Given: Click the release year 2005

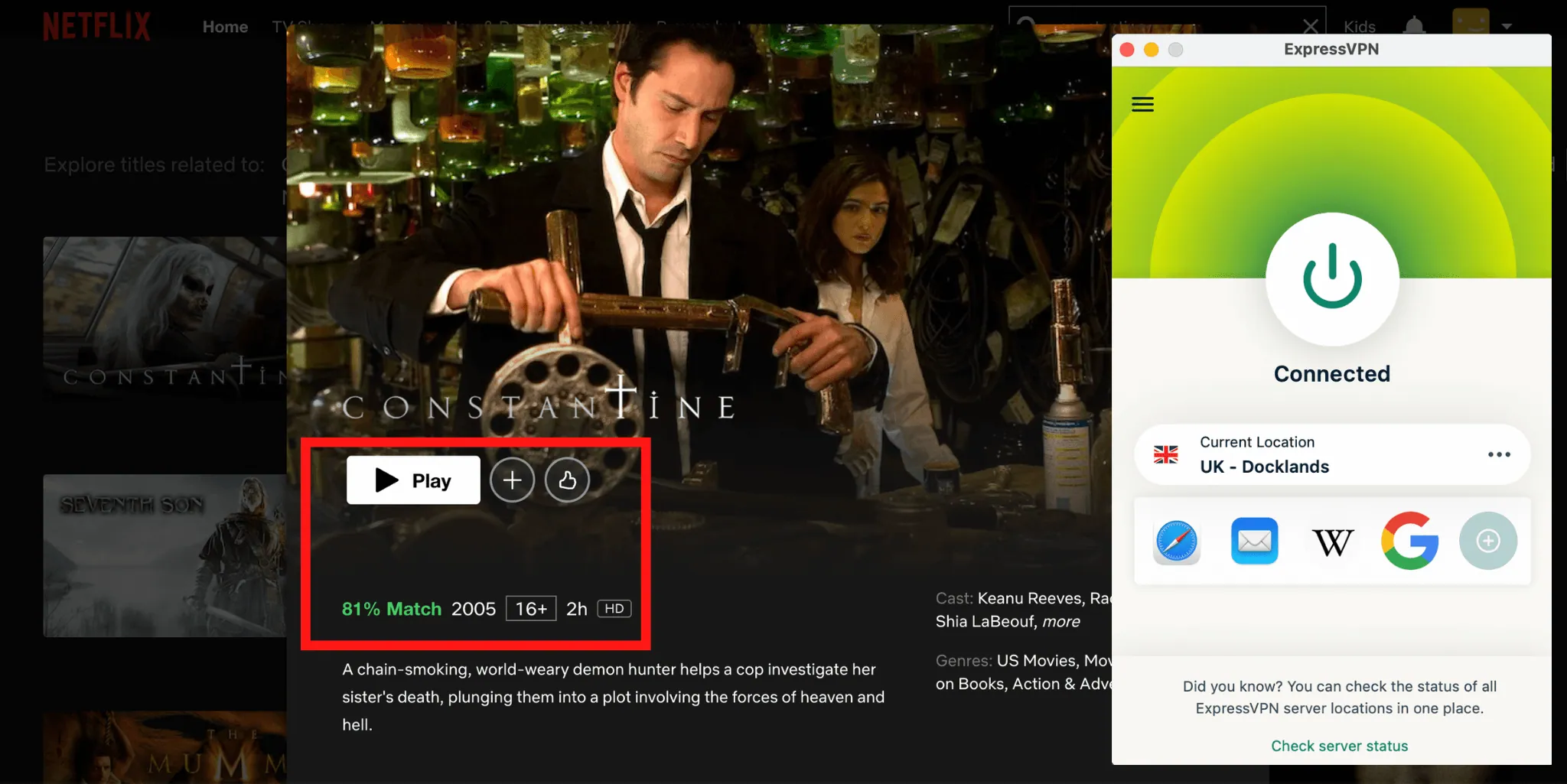Looking at the screenshot, I should point(474,609).
